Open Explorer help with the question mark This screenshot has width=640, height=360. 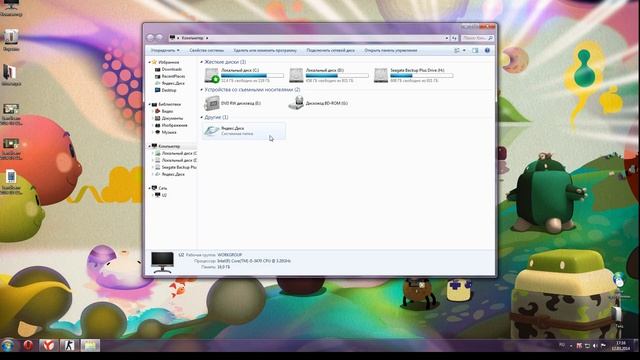[x=487, y=50]
